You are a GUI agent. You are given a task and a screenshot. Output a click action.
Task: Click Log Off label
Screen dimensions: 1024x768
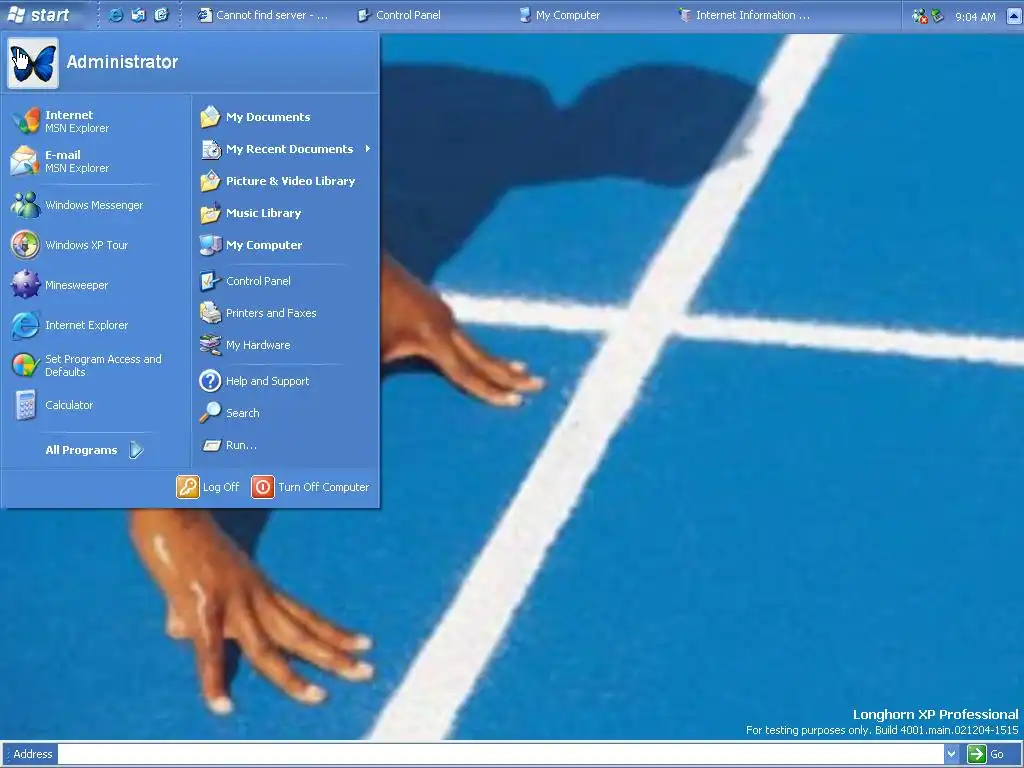pos(221,487)
